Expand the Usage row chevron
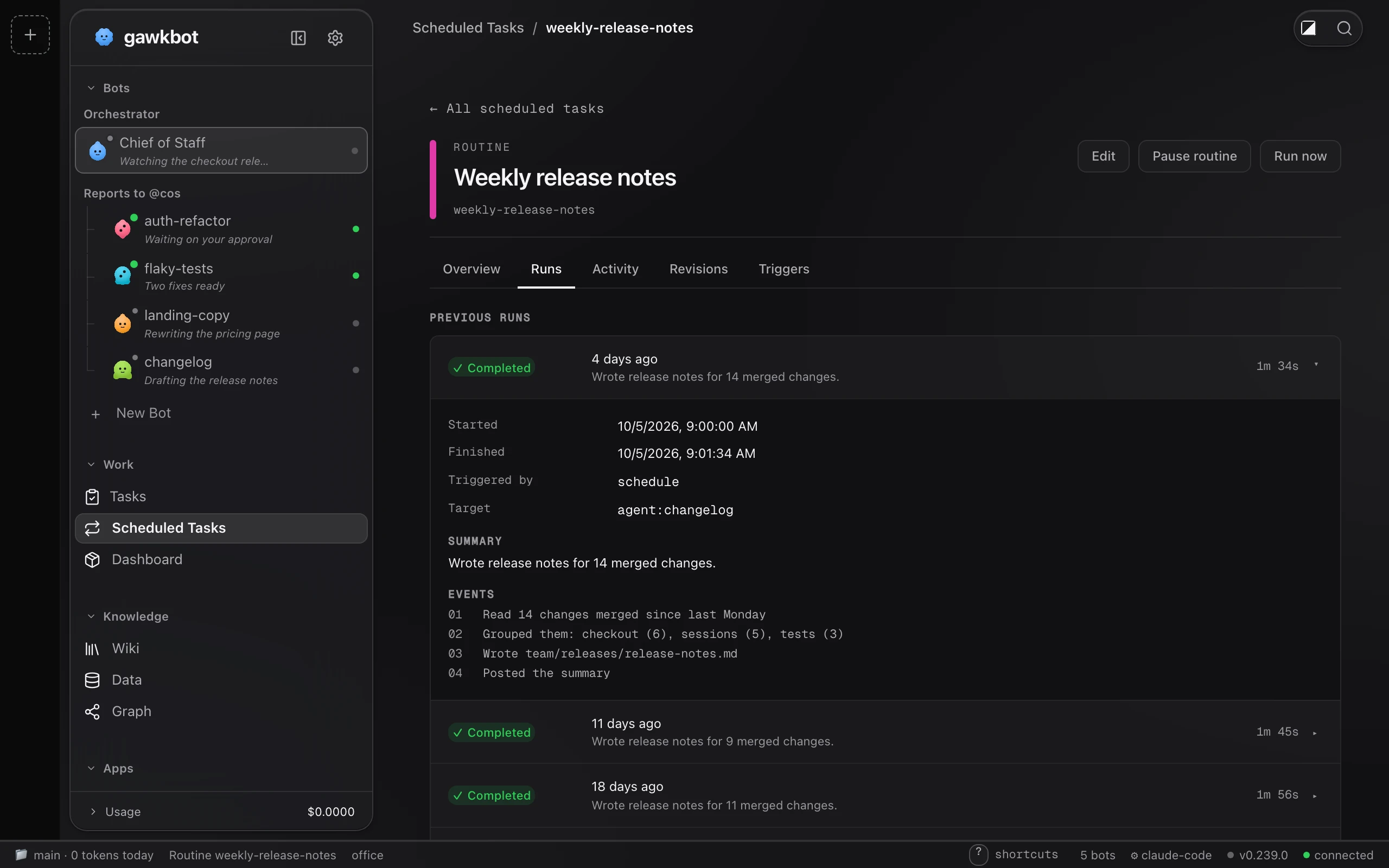This screenshot has width=1389, height=868. tap(93, 811)
